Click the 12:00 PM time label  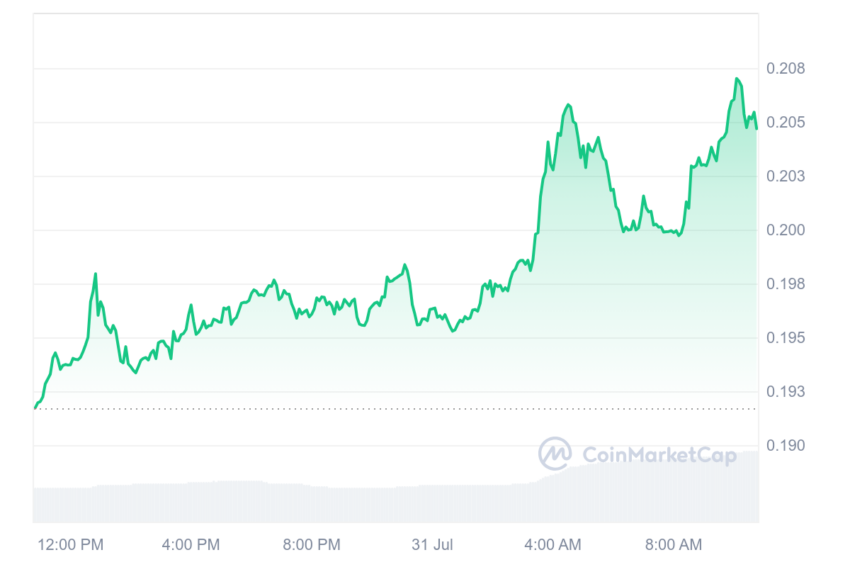70,544
